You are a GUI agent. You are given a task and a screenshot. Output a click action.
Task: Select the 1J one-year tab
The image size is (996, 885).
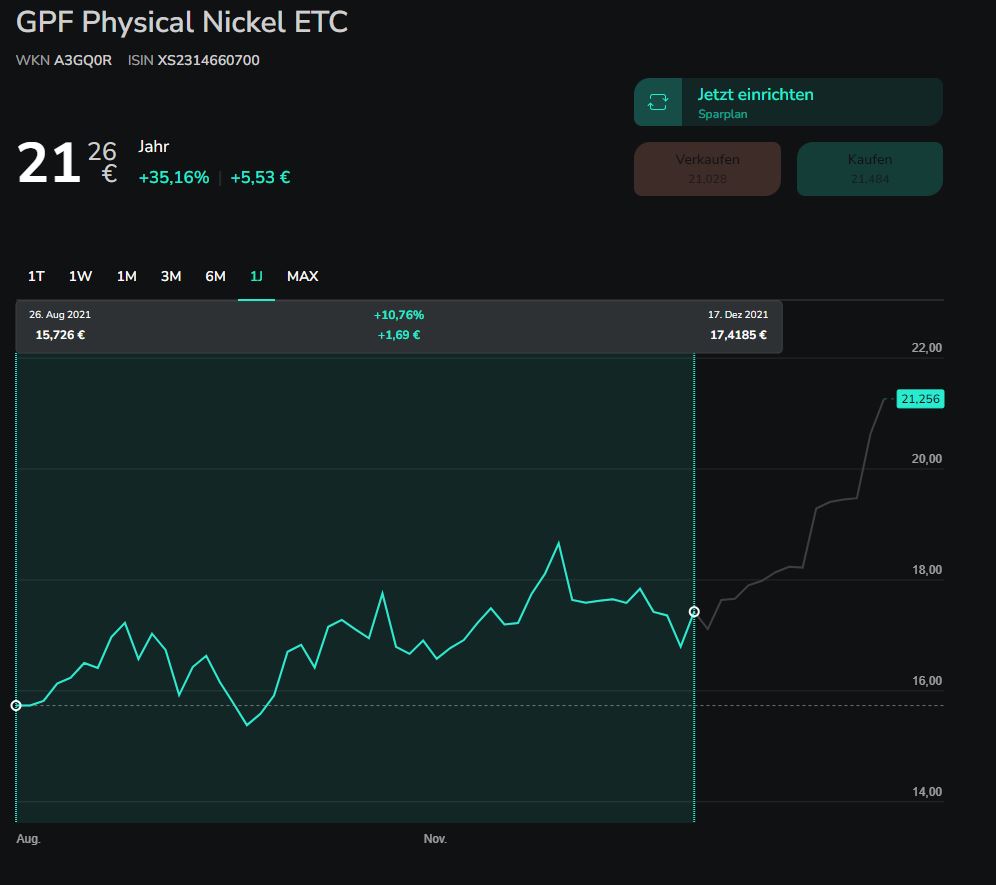tap(256, 276)
